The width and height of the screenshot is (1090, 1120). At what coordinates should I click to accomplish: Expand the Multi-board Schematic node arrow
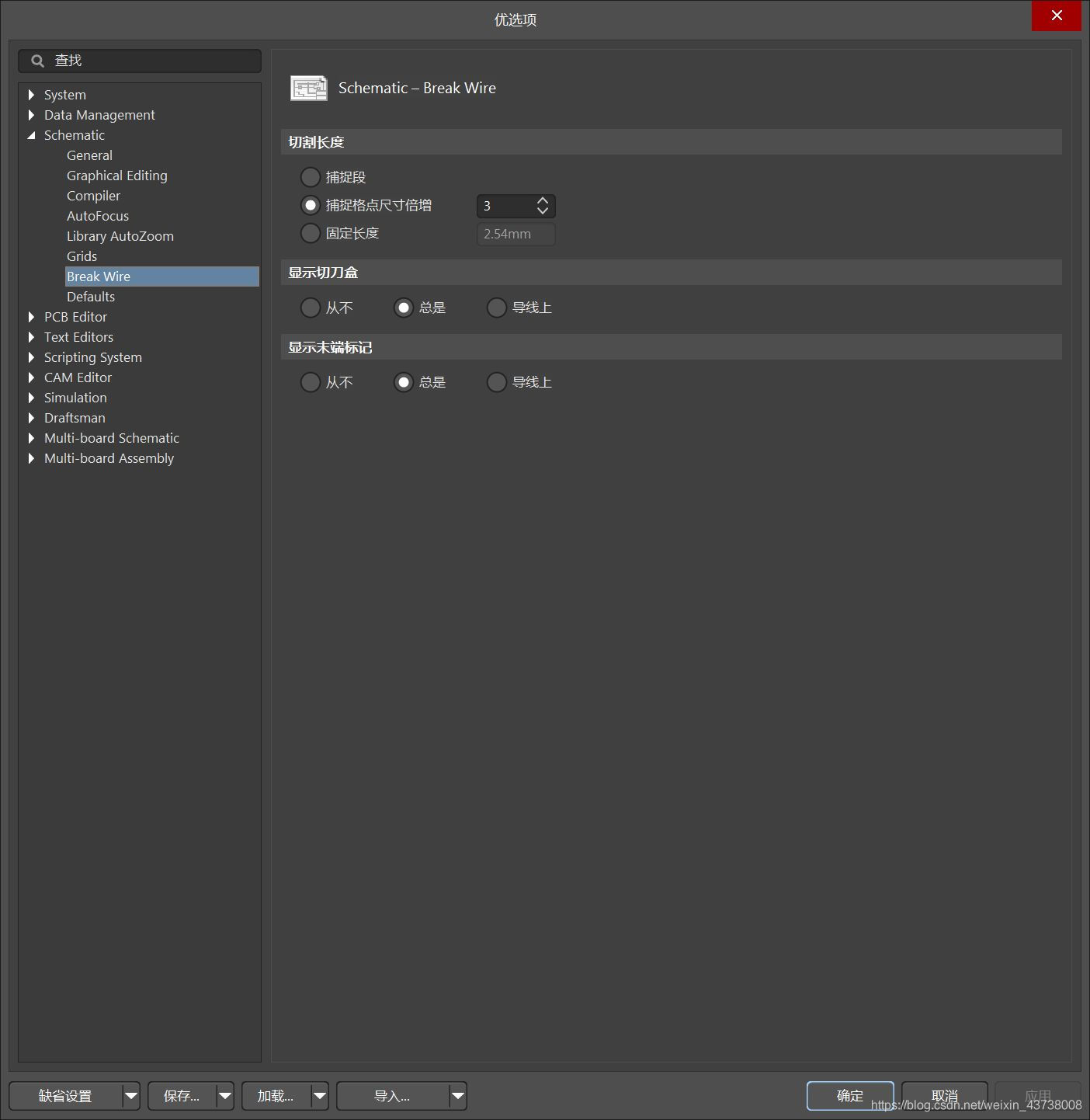(x=31, y=438)
